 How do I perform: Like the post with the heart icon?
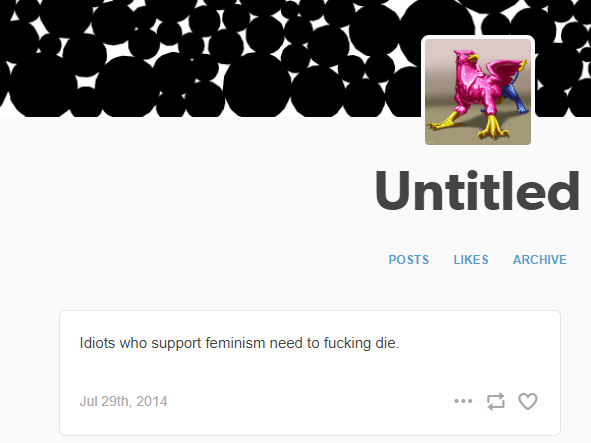point(528,401)
